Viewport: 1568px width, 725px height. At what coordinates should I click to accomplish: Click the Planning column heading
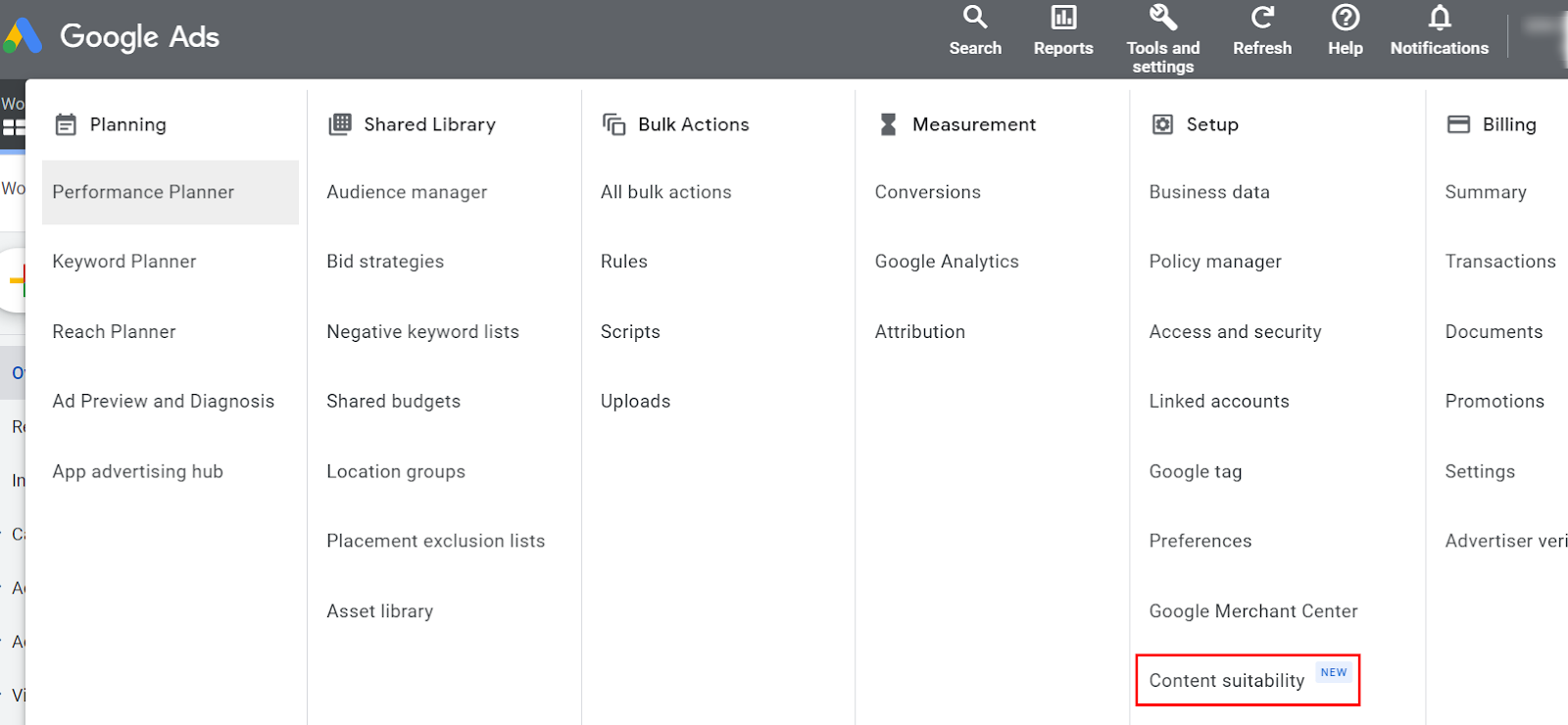pyautogui.click(x=128, y=124)
